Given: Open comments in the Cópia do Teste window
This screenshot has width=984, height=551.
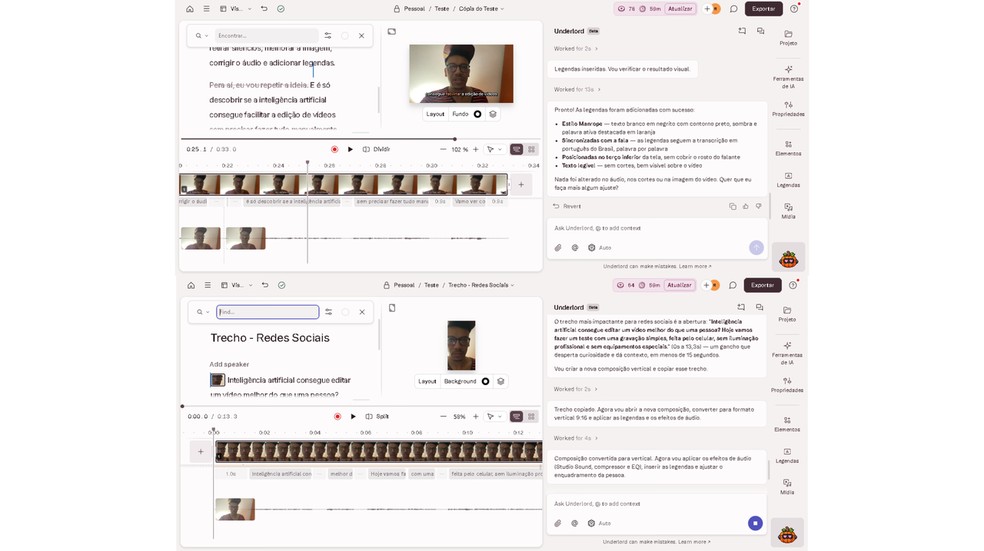Looking at the screenshot, I should [x=733, y=9].
